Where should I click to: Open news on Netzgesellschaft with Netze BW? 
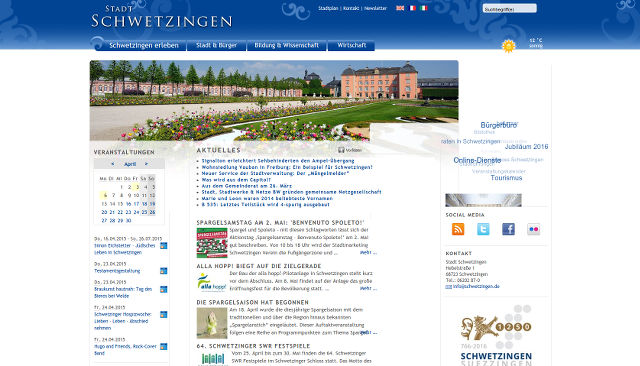click(291, 192)
